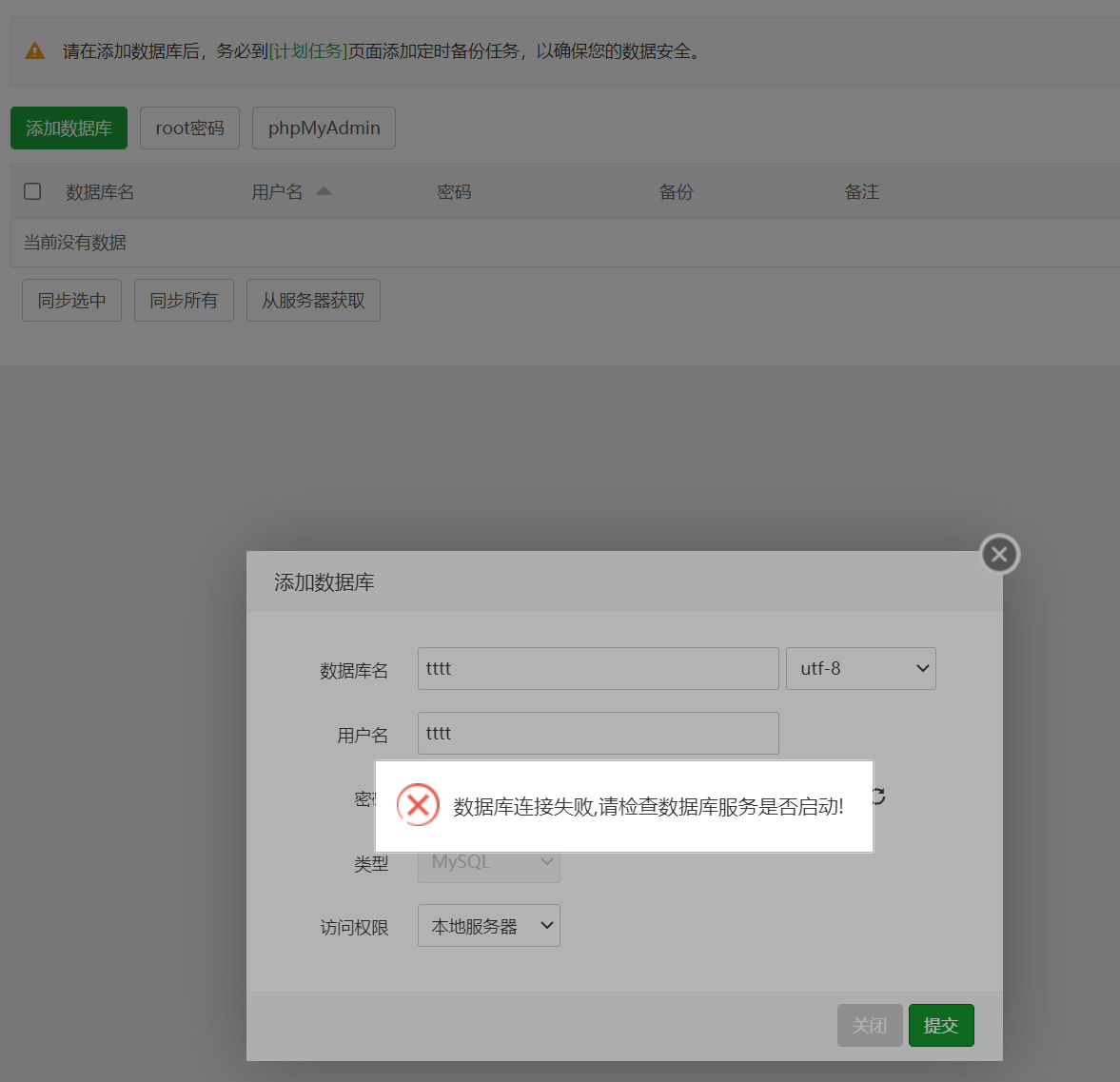Image resolution: width=1120 pixels, height=1082 pixels.
Task: Click the 关闭 button in the dialog
Action: [x=870, y=1026]
